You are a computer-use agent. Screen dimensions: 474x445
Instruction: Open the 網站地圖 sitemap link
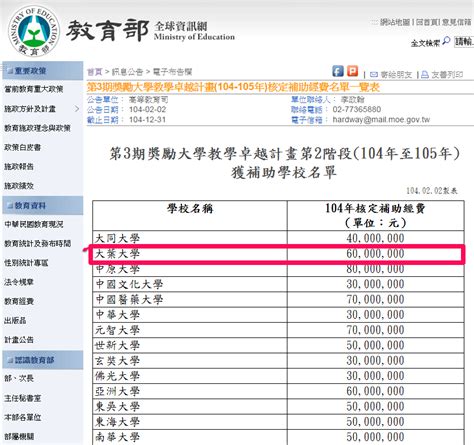point(395,22)
